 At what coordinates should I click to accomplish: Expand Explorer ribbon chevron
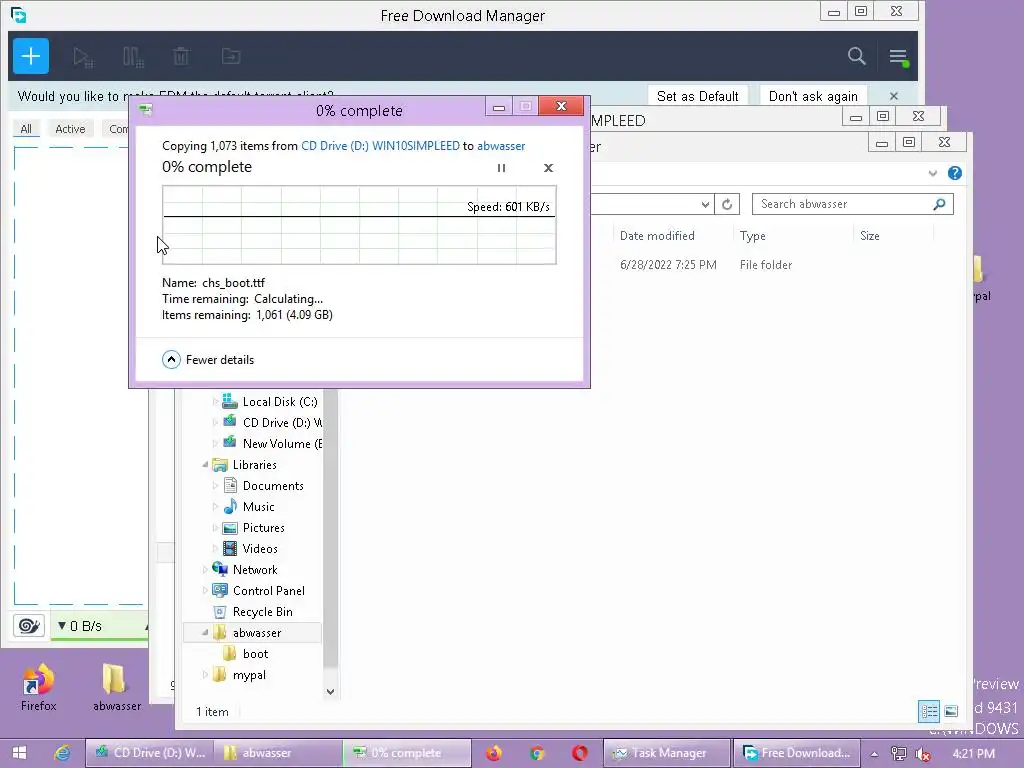[x=932, y=173]
